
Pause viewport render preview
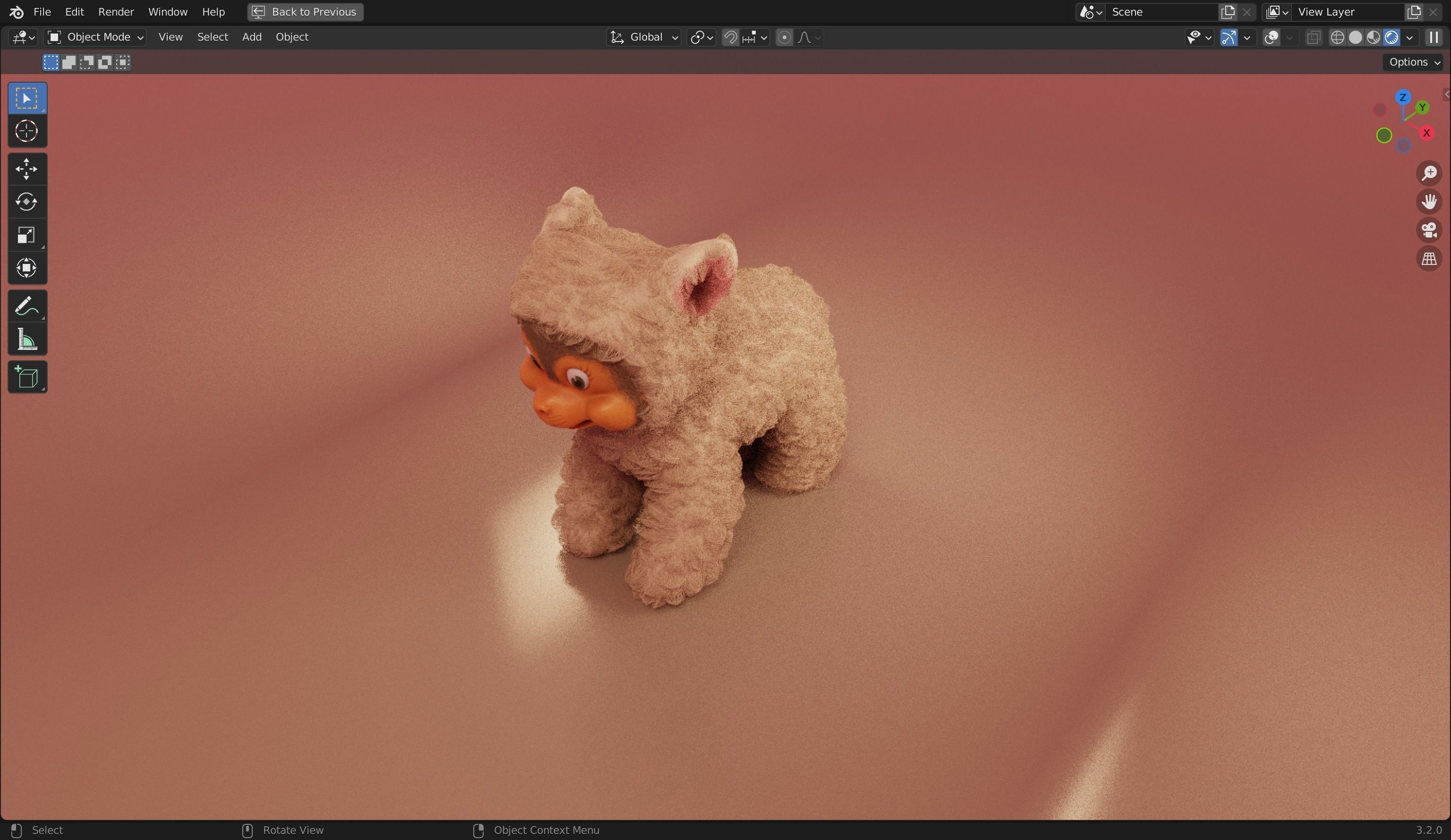pos(1434,37)
